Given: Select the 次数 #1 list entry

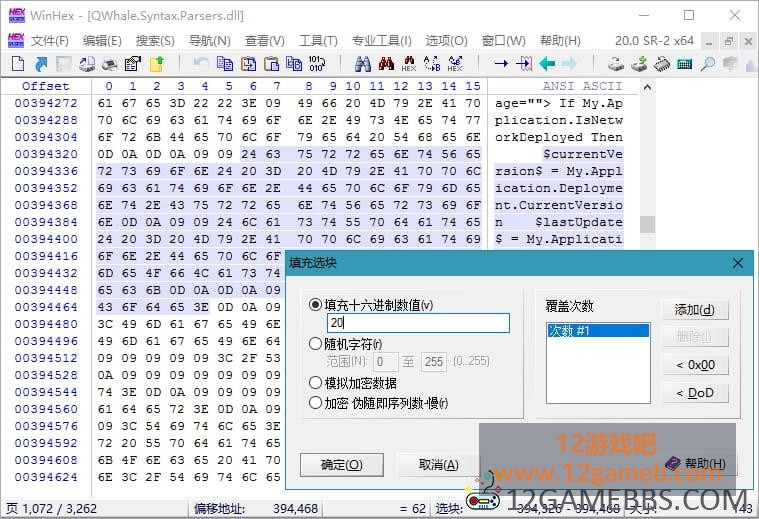Looking at the screenshot, I should click(598, 331).
